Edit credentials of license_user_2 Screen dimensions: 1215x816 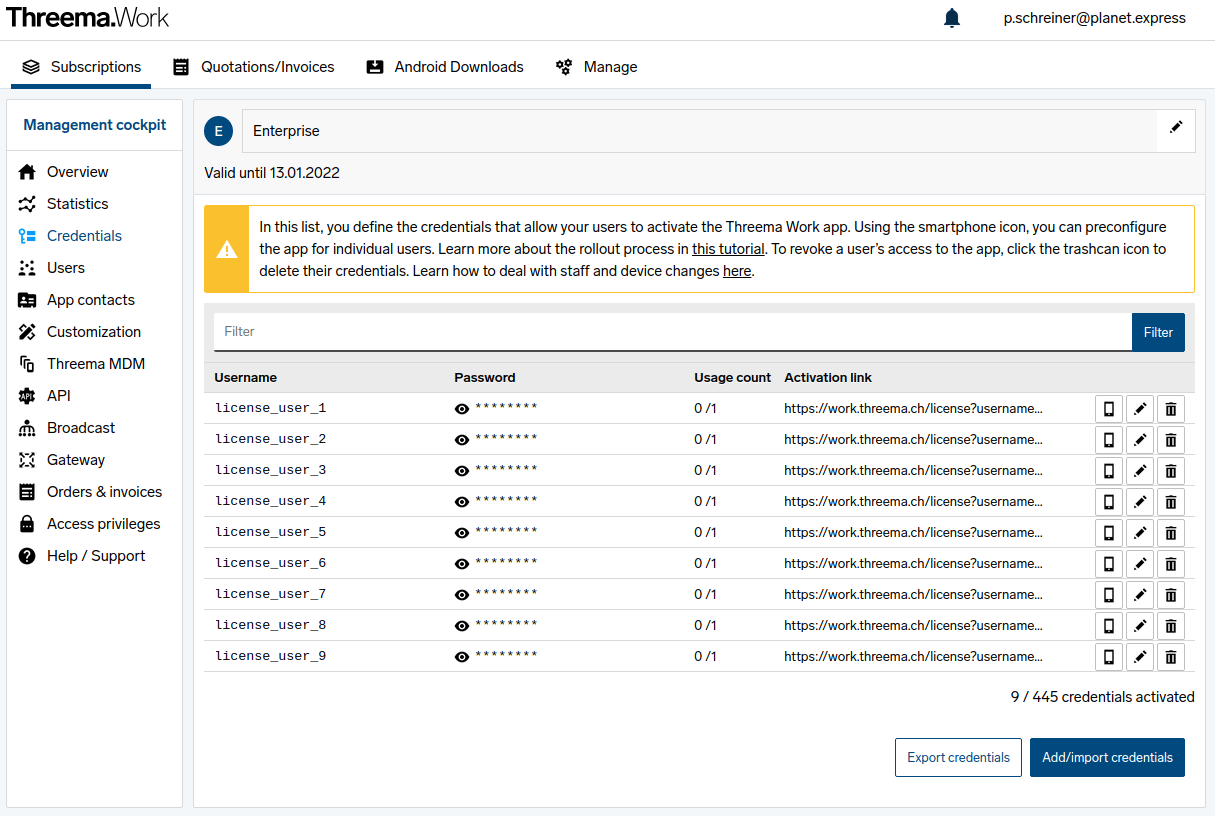[1139, 439]
